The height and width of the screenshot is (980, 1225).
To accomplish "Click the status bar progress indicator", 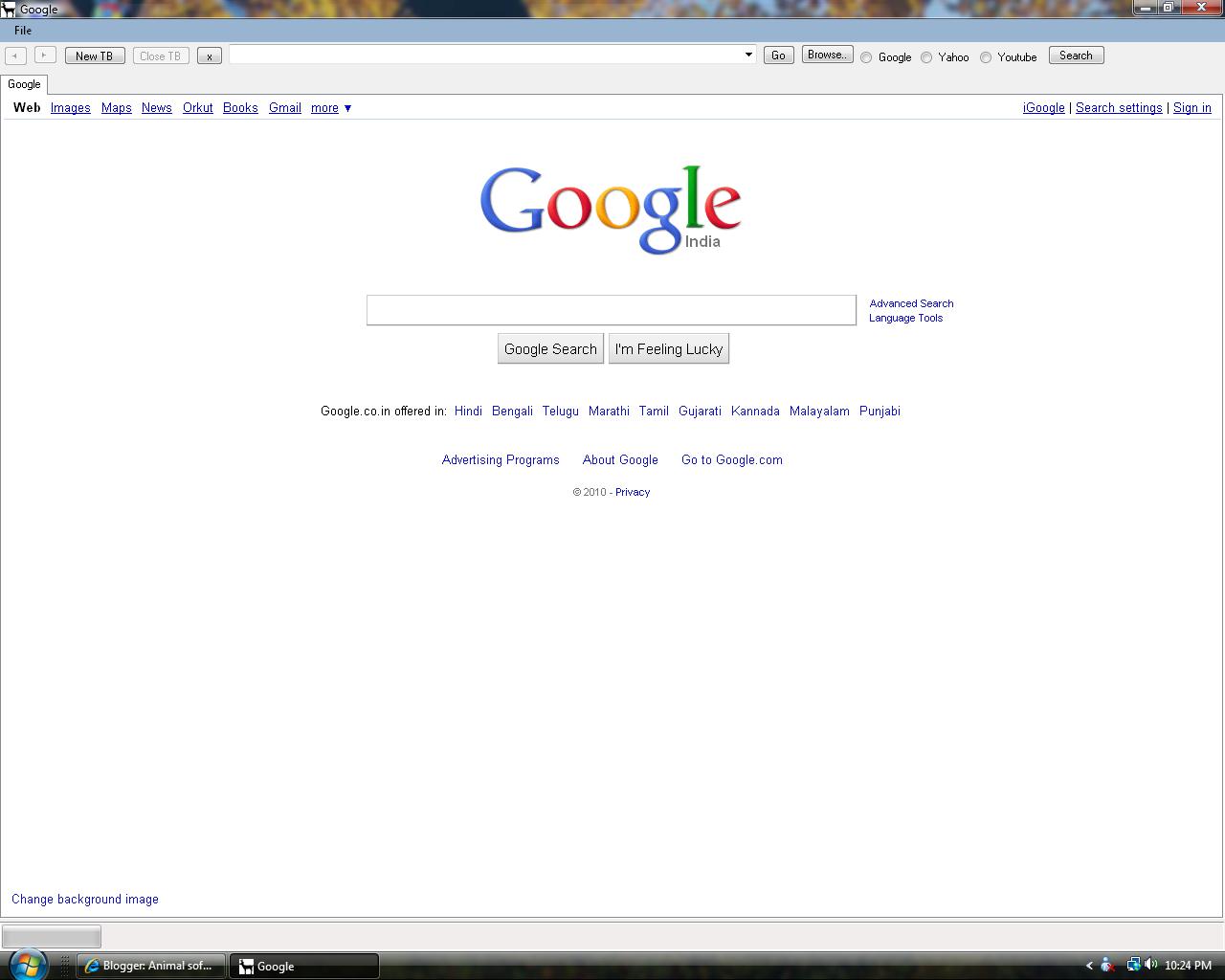I will pyautogui.click(x=52, y=936).
